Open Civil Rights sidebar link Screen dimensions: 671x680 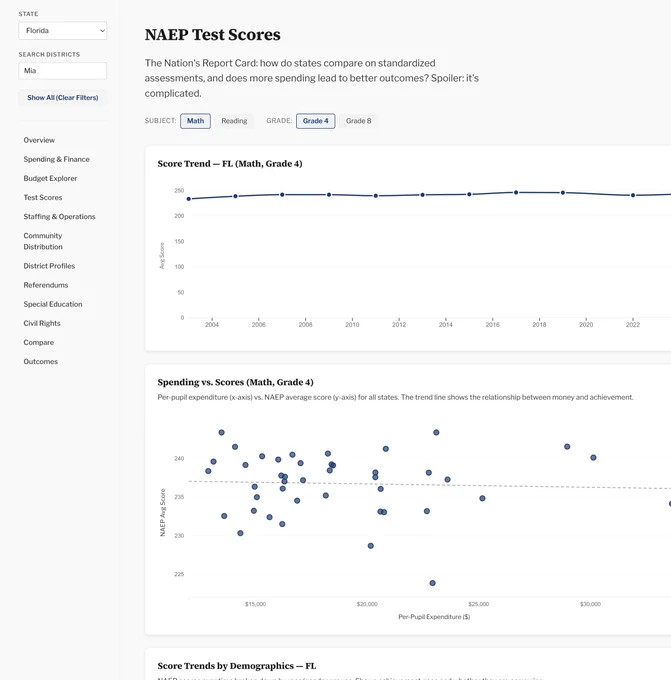(42, 323)
